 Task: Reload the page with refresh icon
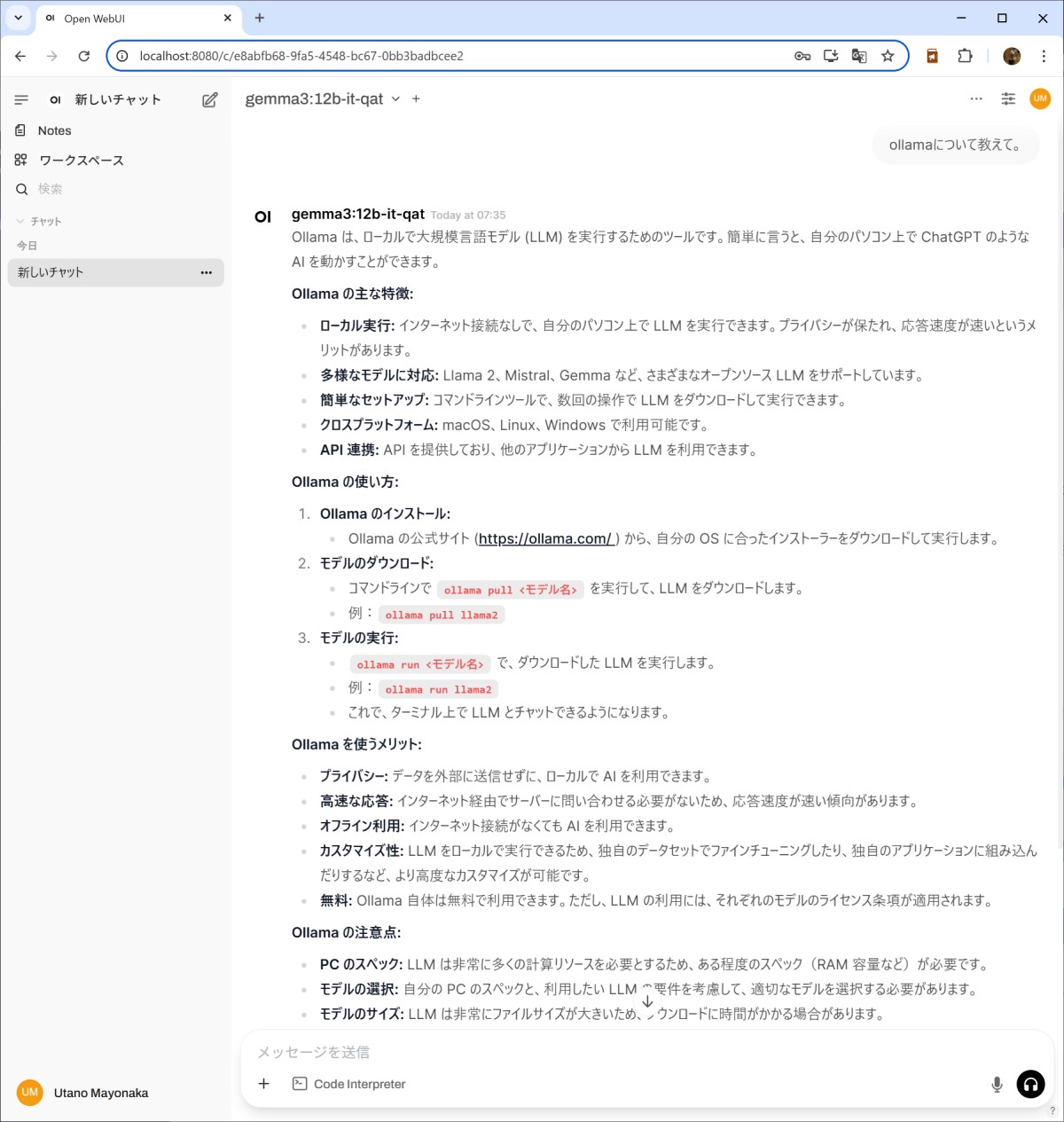pyautogui.click(x=84, y=56)
